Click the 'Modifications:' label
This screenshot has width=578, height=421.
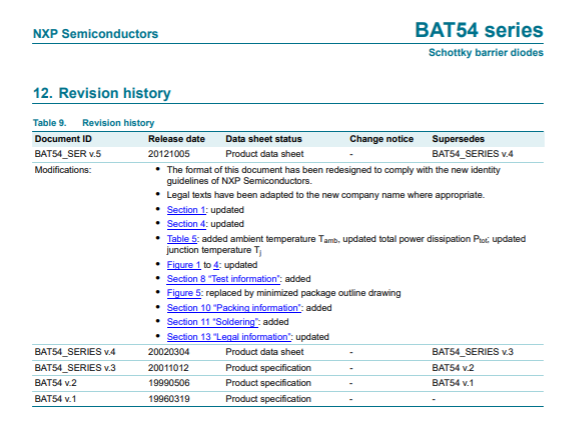pos(63,170)
